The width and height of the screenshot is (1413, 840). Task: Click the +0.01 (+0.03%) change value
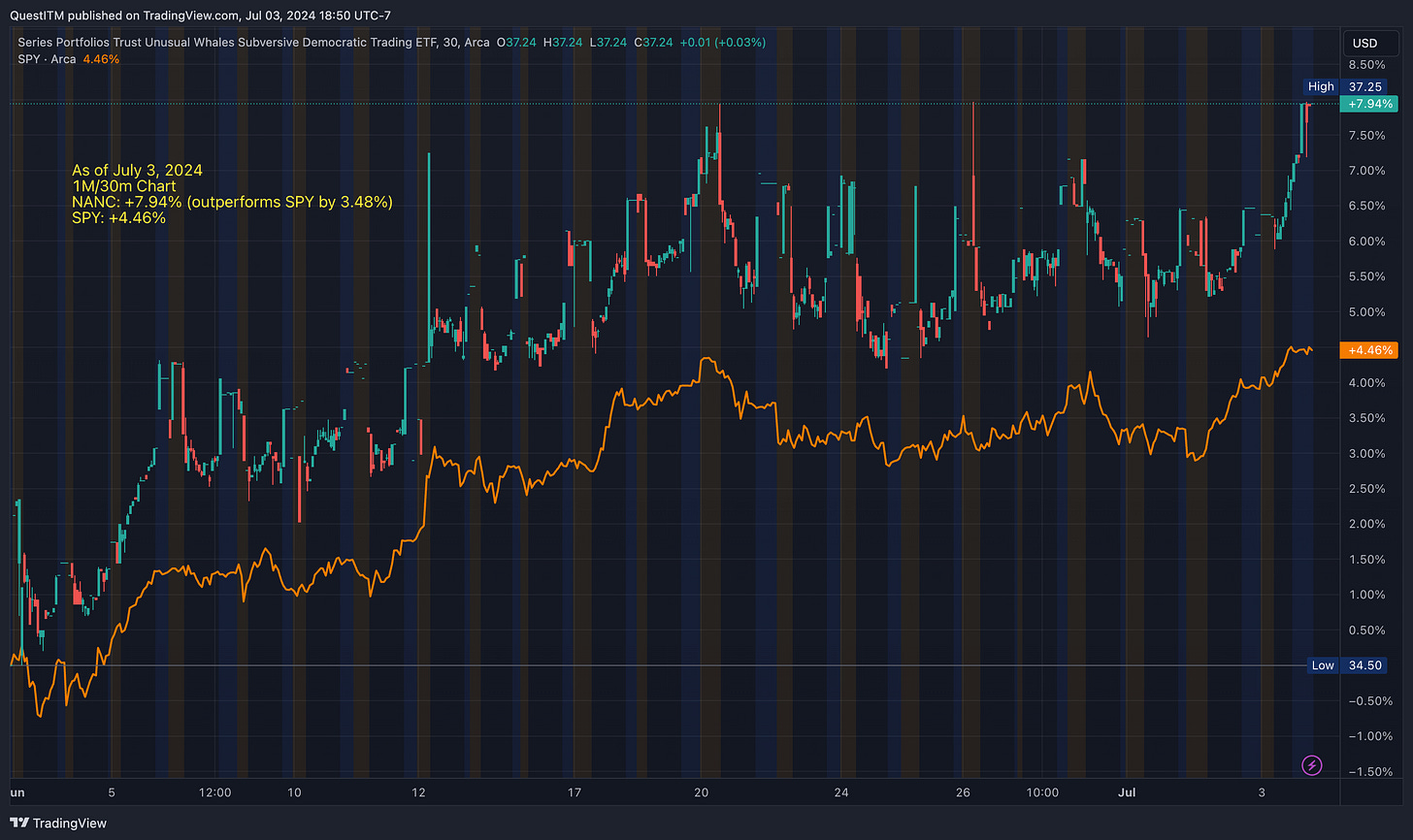tap(723, 43)
